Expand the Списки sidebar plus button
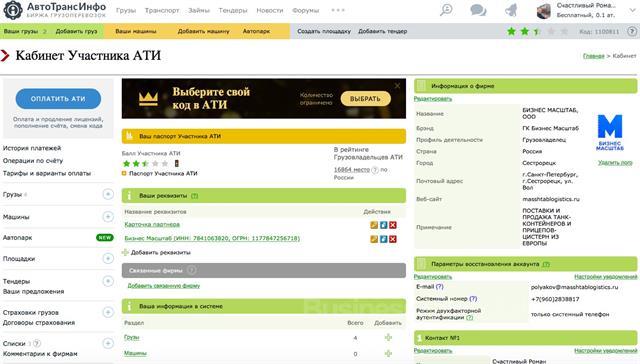The height and width of the screenshot is (364, 640). [x=108, y=343]
